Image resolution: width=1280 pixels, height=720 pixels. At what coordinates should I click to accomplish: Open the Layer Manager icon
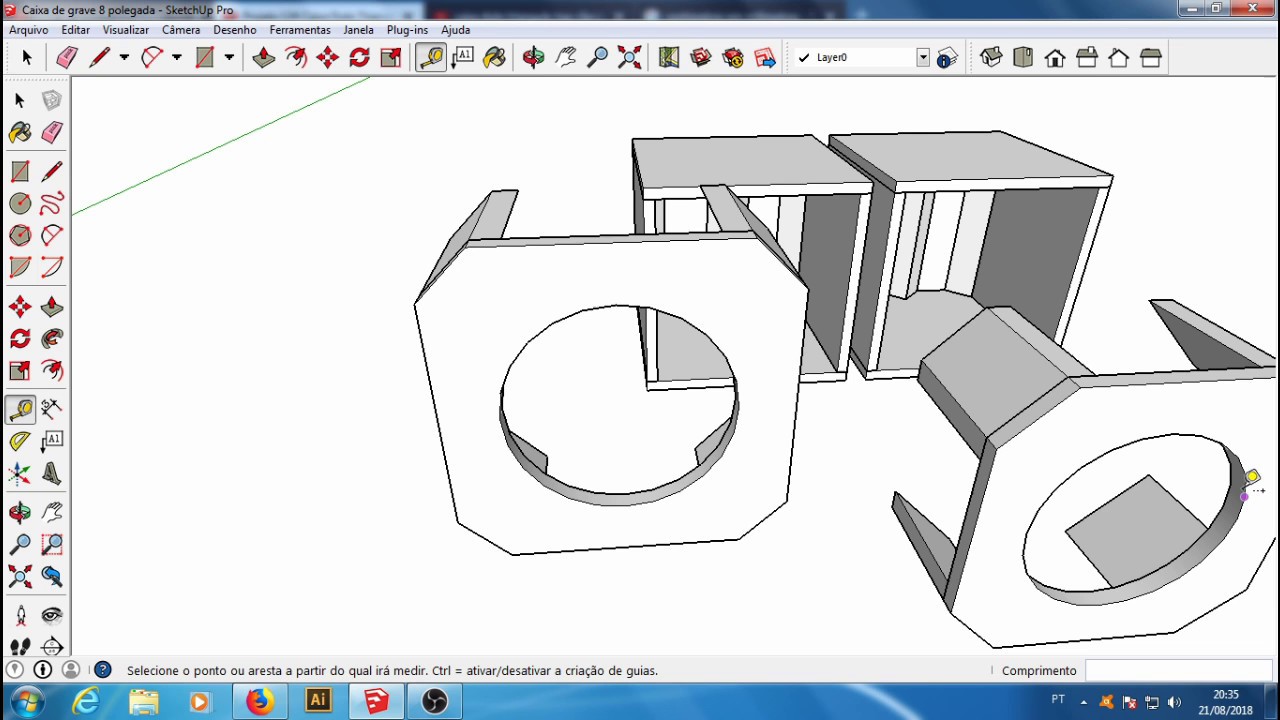[947, 58]
